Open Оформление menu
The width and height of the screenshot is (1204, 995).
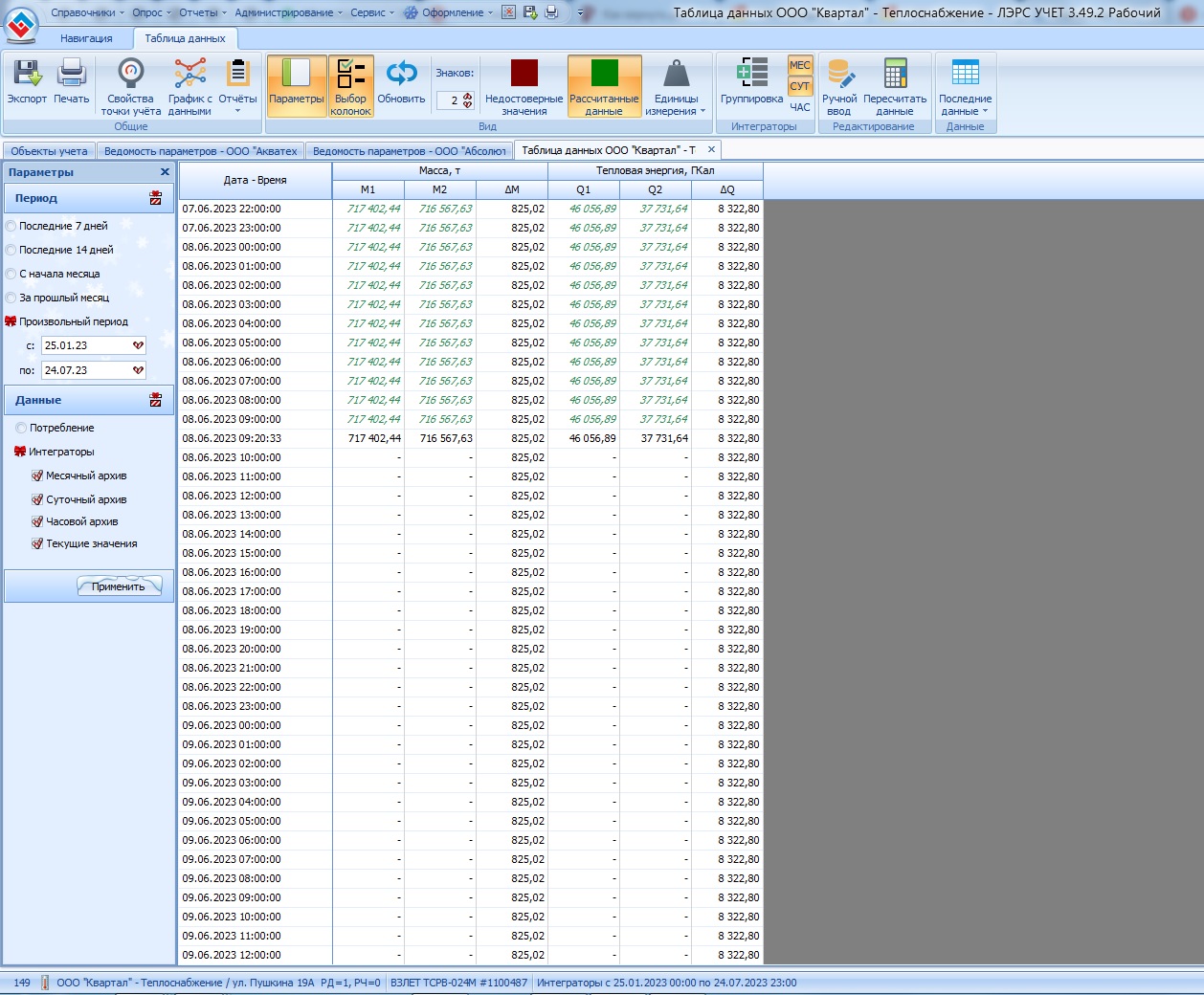click(x=448, y=12)
